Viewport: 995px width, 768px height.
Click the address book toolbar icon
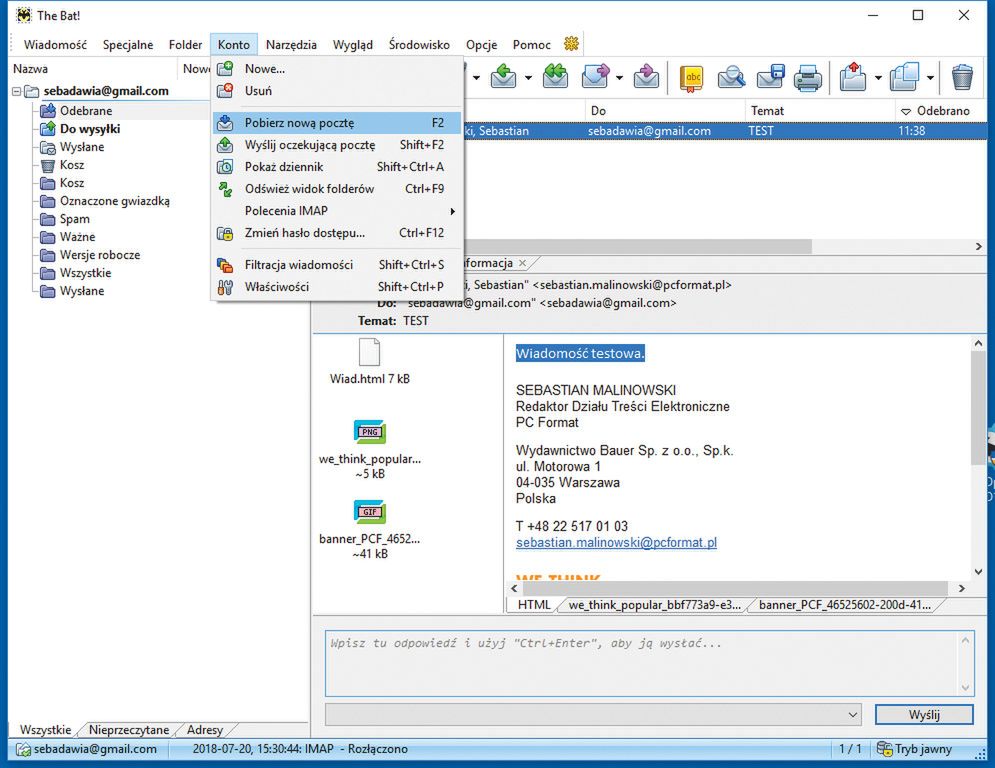coord(691,77)
